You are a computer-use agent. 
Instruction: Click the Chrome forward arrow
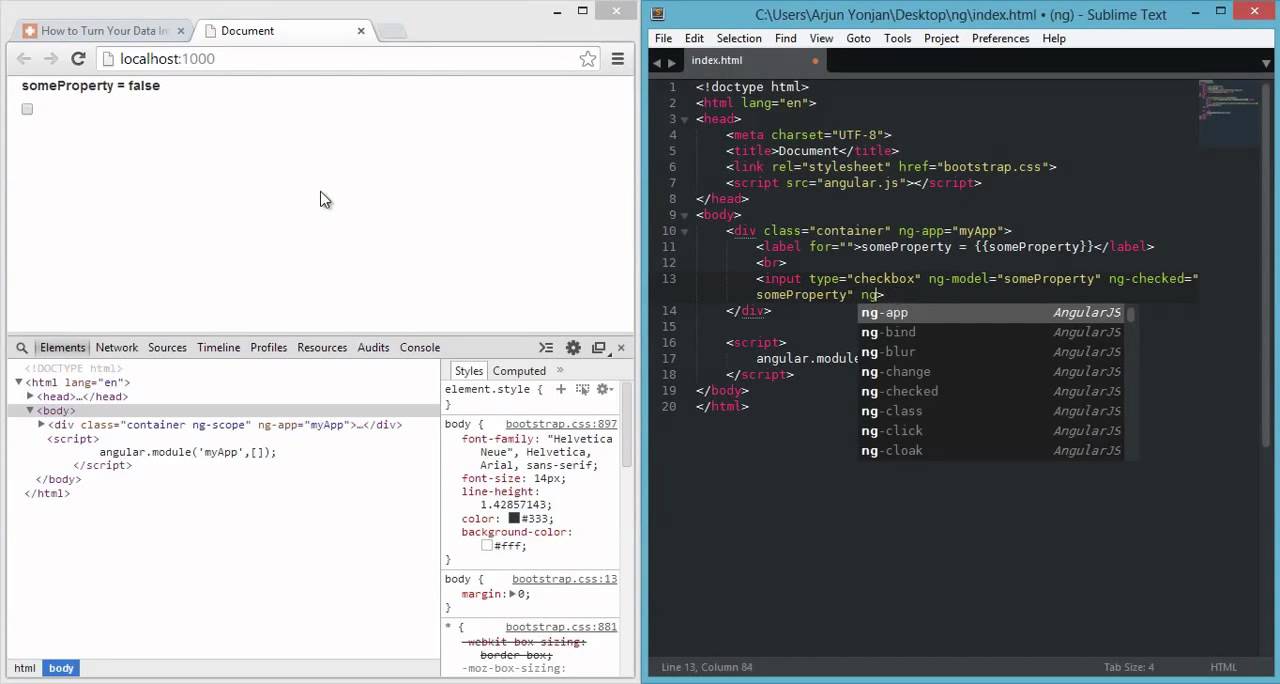[x=51, y=59]
